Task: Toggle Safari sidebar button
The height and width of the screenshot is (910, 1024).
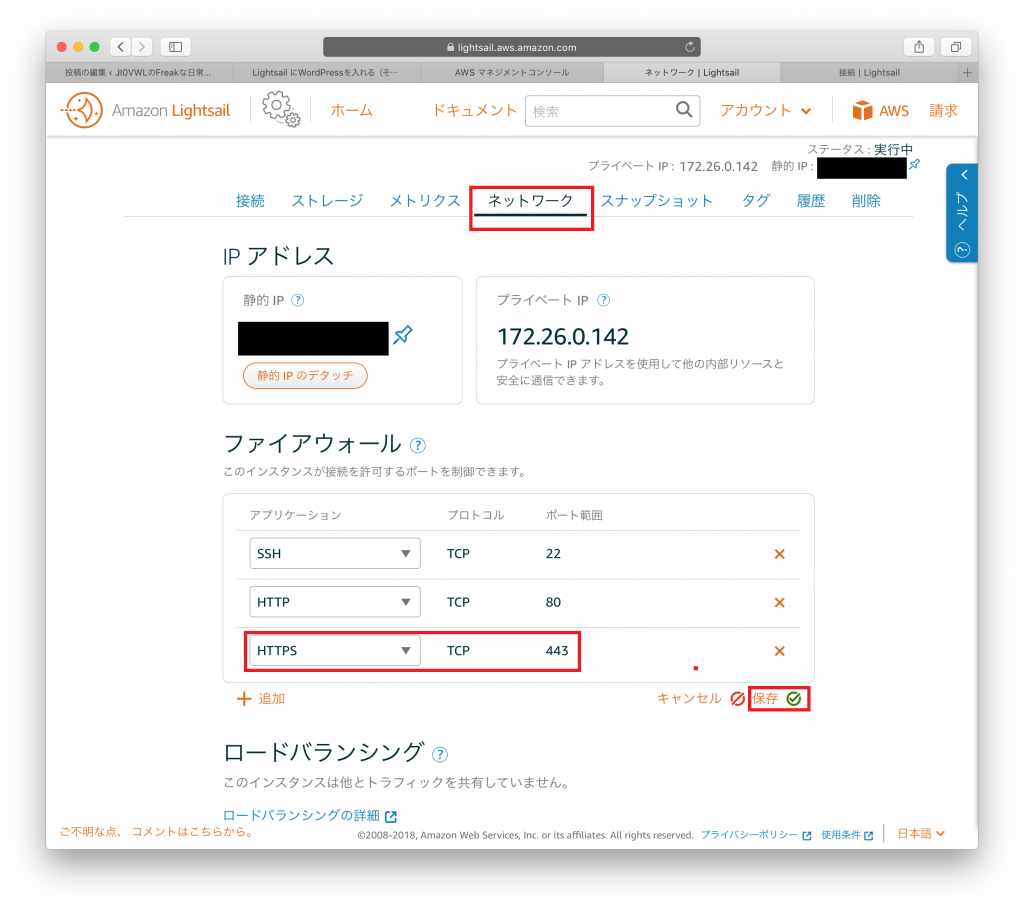Action: (x=175, y=46)
